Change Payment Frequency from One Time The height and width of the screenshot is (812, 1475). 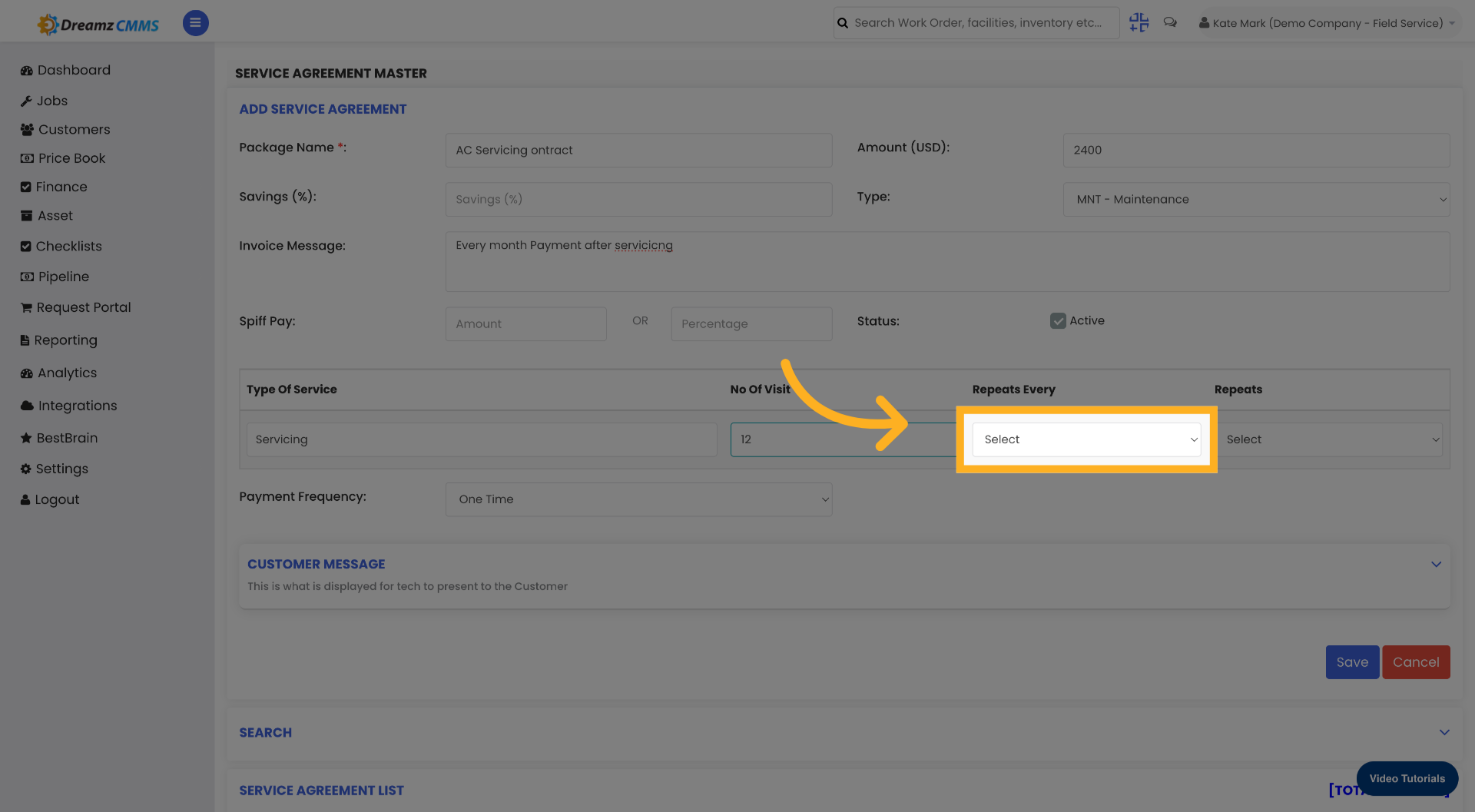(638, 499)
